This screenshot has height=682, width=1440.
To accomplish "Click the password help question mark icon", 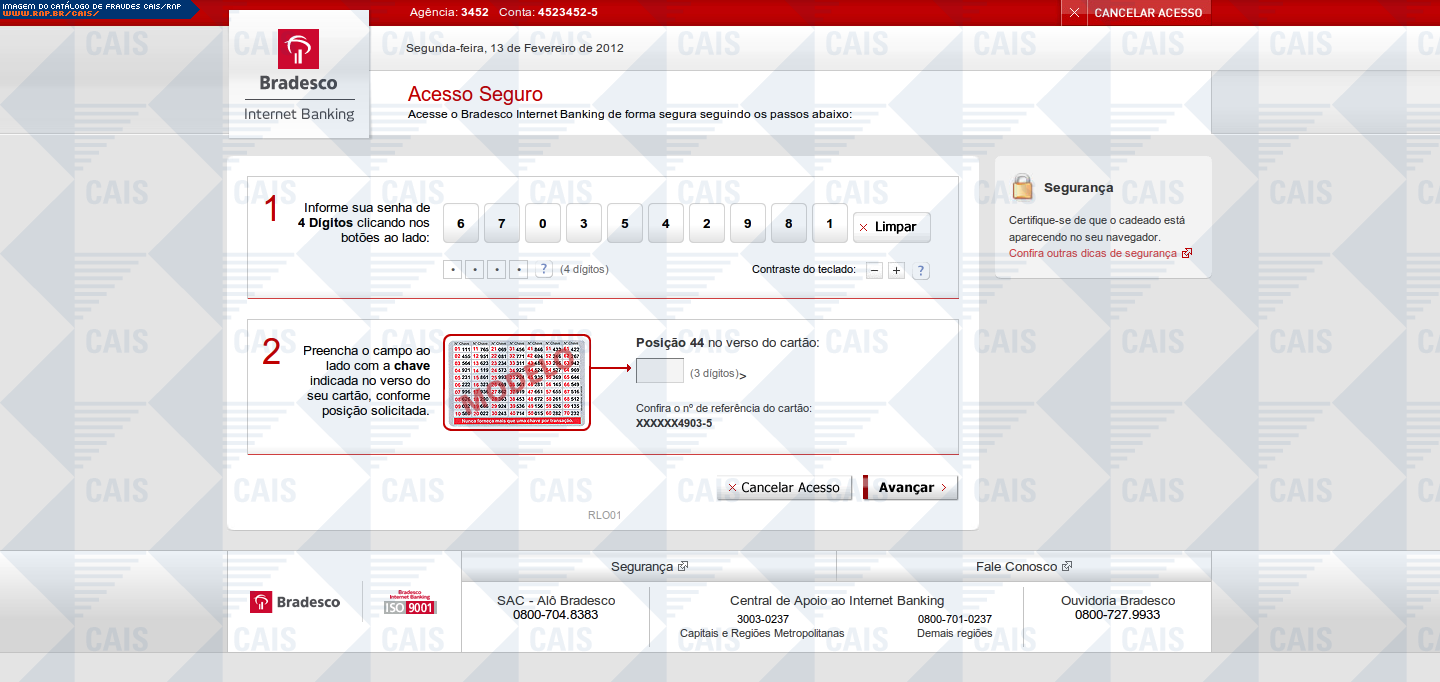I will [x=544, y=269].
